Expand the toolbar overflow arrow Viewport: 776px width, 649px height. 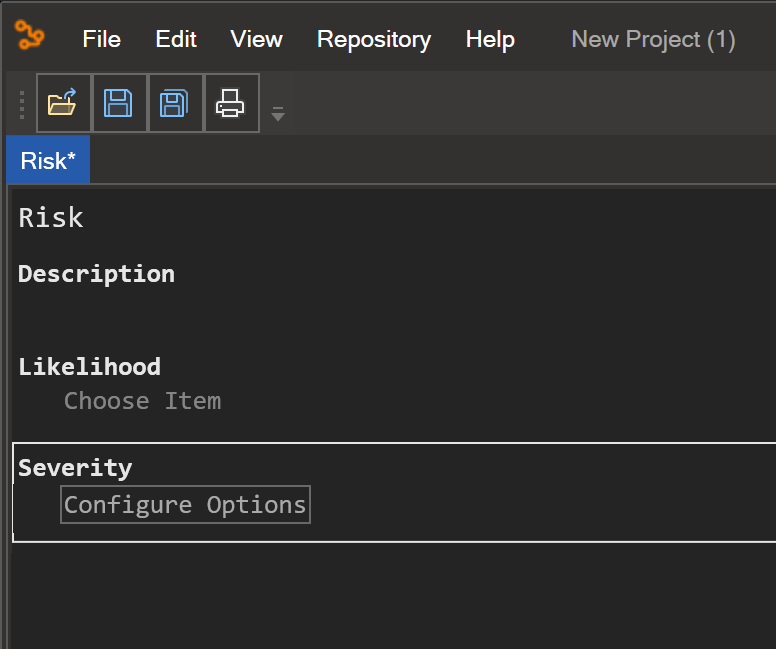(278, 114)
